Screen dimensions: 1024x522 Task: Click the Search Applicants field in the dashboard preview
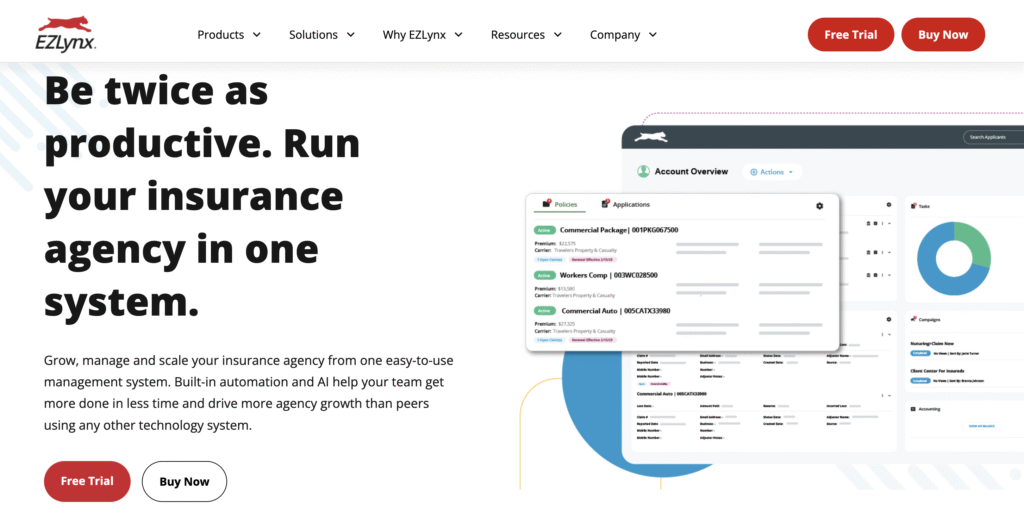[993, 137]
